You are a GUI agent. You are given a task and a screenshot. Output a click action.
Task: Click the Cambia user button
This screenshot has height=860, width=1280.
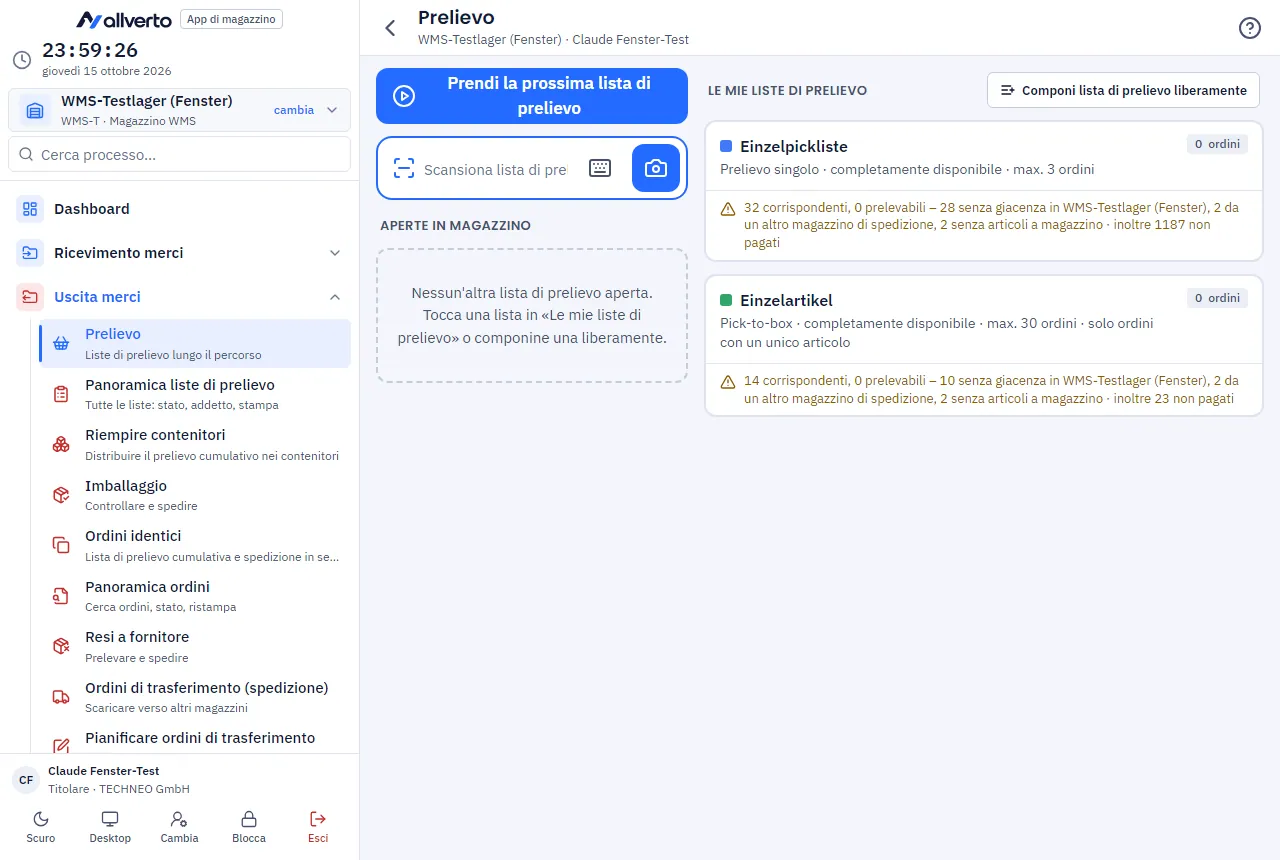pyautogui.click(x=180, y=827)
